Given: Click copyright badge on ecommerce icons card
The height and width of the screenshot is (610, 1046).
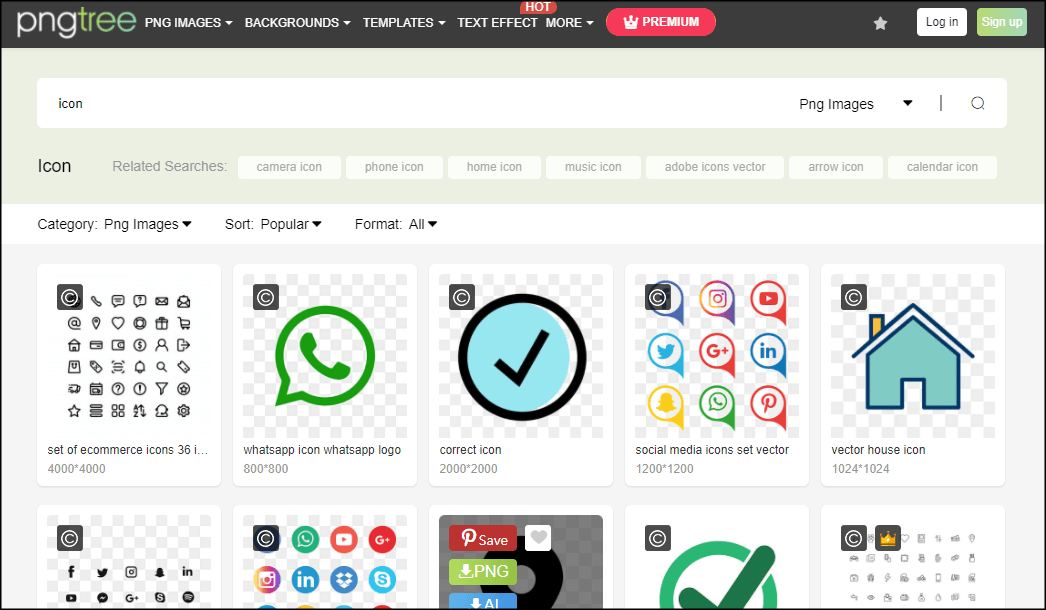Looking at the screenshot, I should pos(70,297).
